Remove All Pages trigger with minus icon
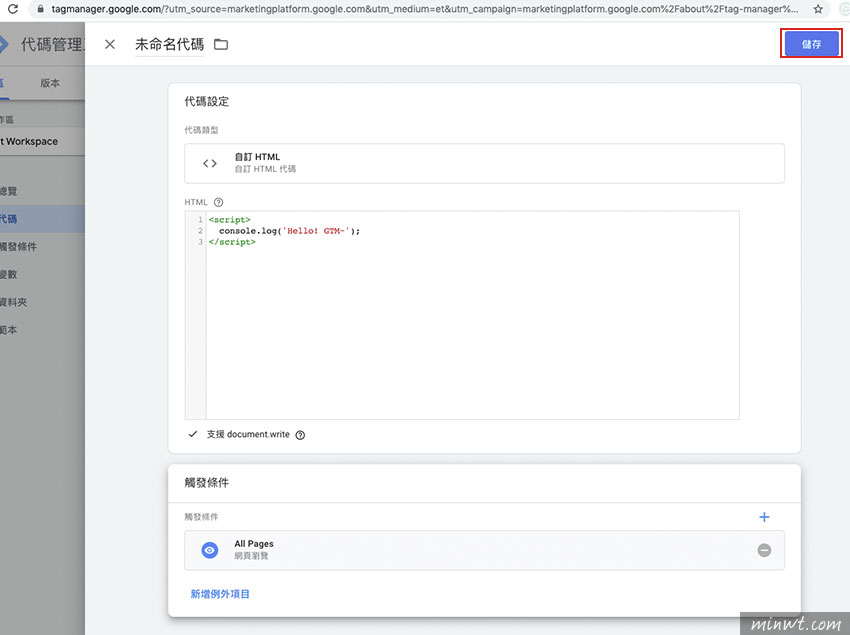The image size is (850, 635). coord(764,550)
